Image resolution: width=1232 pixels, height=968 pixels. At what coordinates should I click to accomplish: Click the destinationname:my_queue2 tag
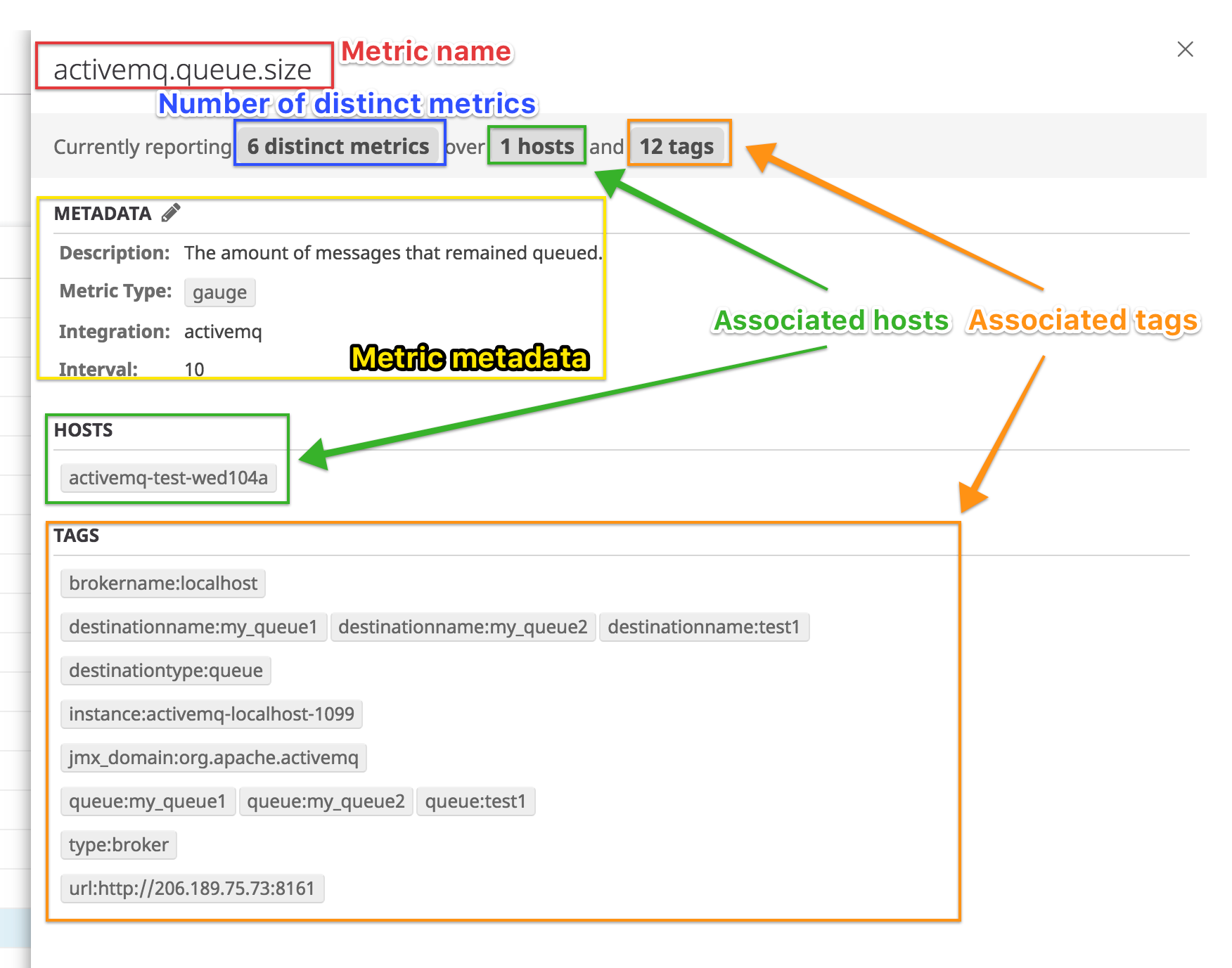(x=463, y=627)
